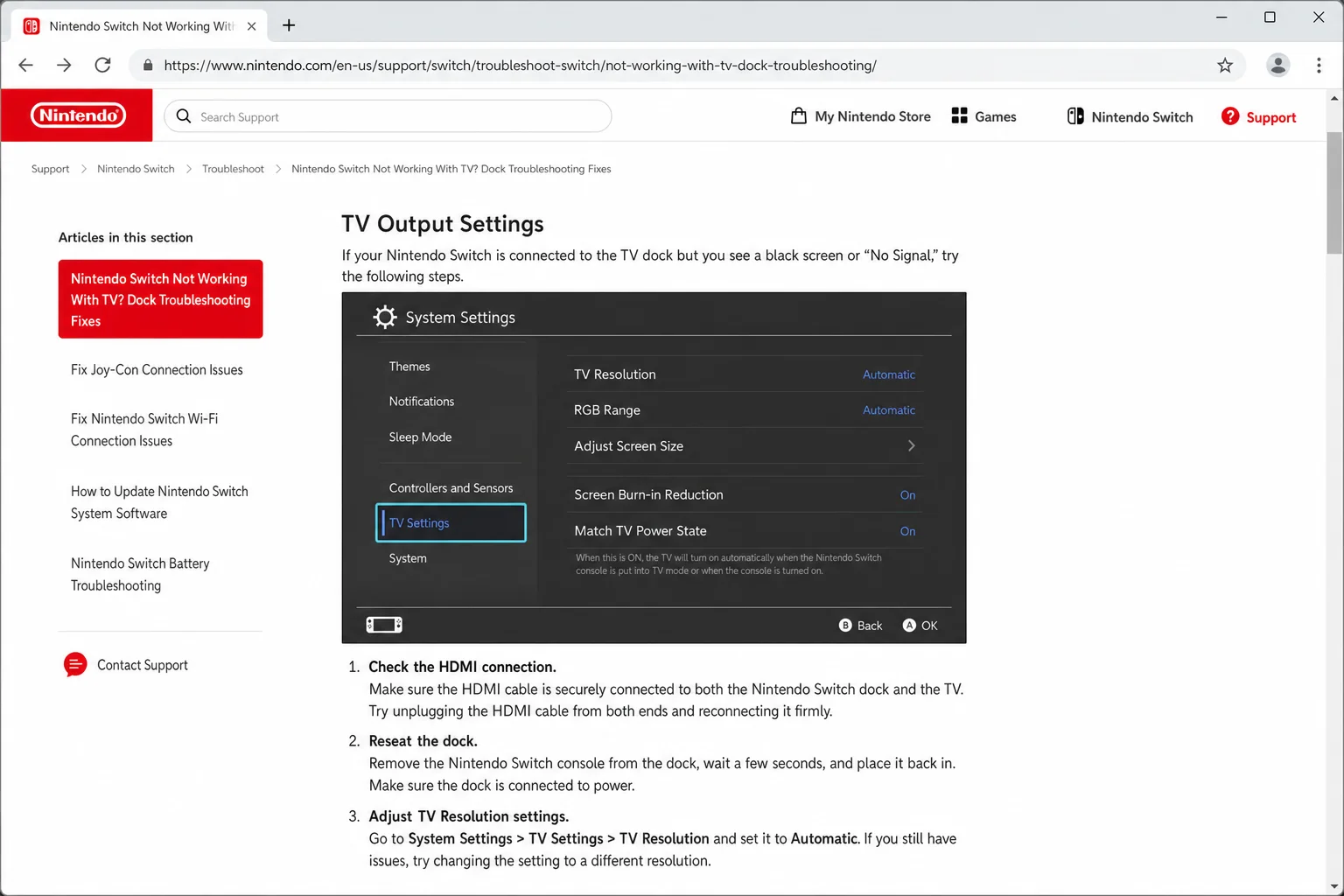Open a new browser tab
Image resolution: width=1344 pixels, height=896 pixels.
289,25
